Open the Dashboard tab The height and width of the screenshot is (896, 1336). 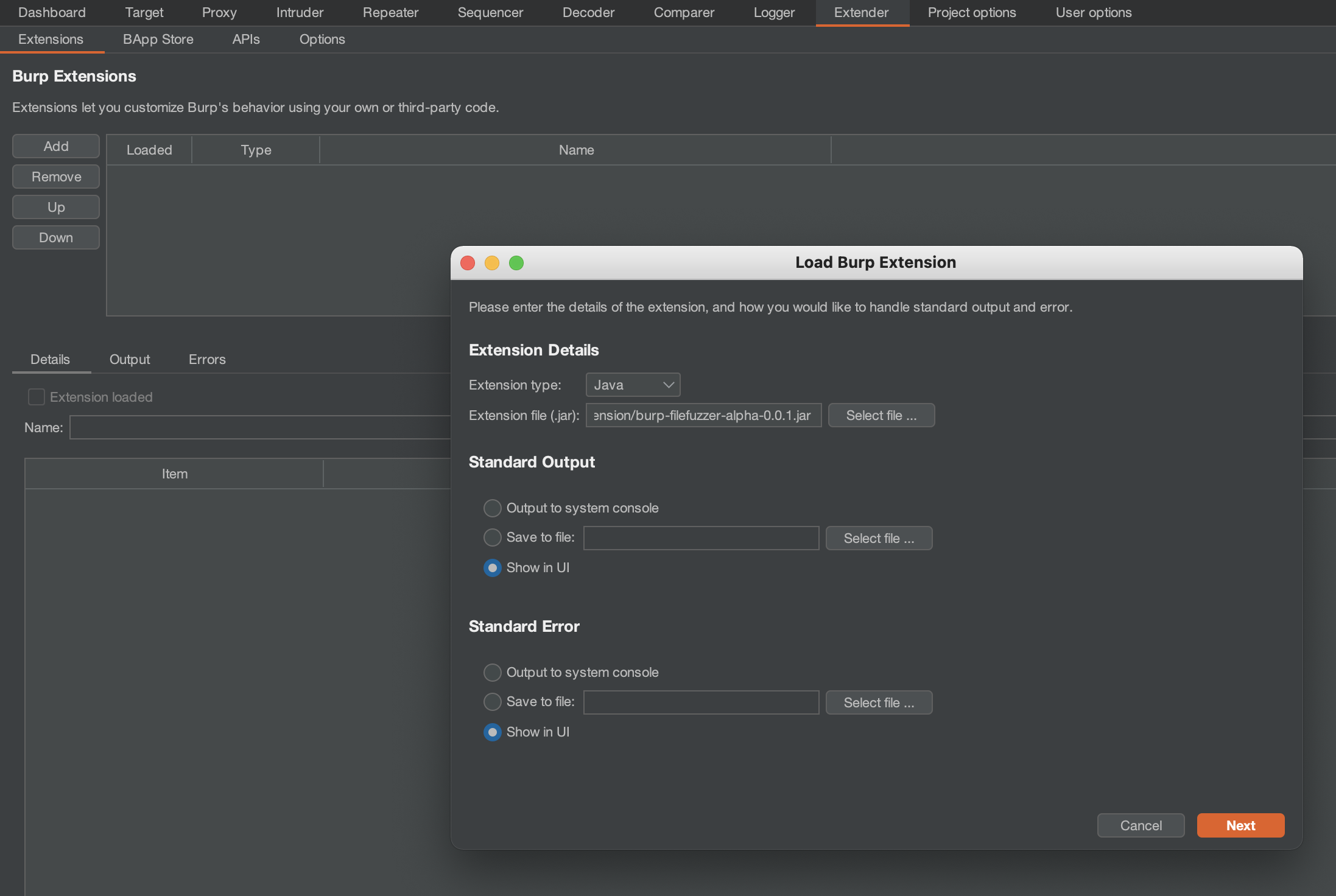(52, 12)
